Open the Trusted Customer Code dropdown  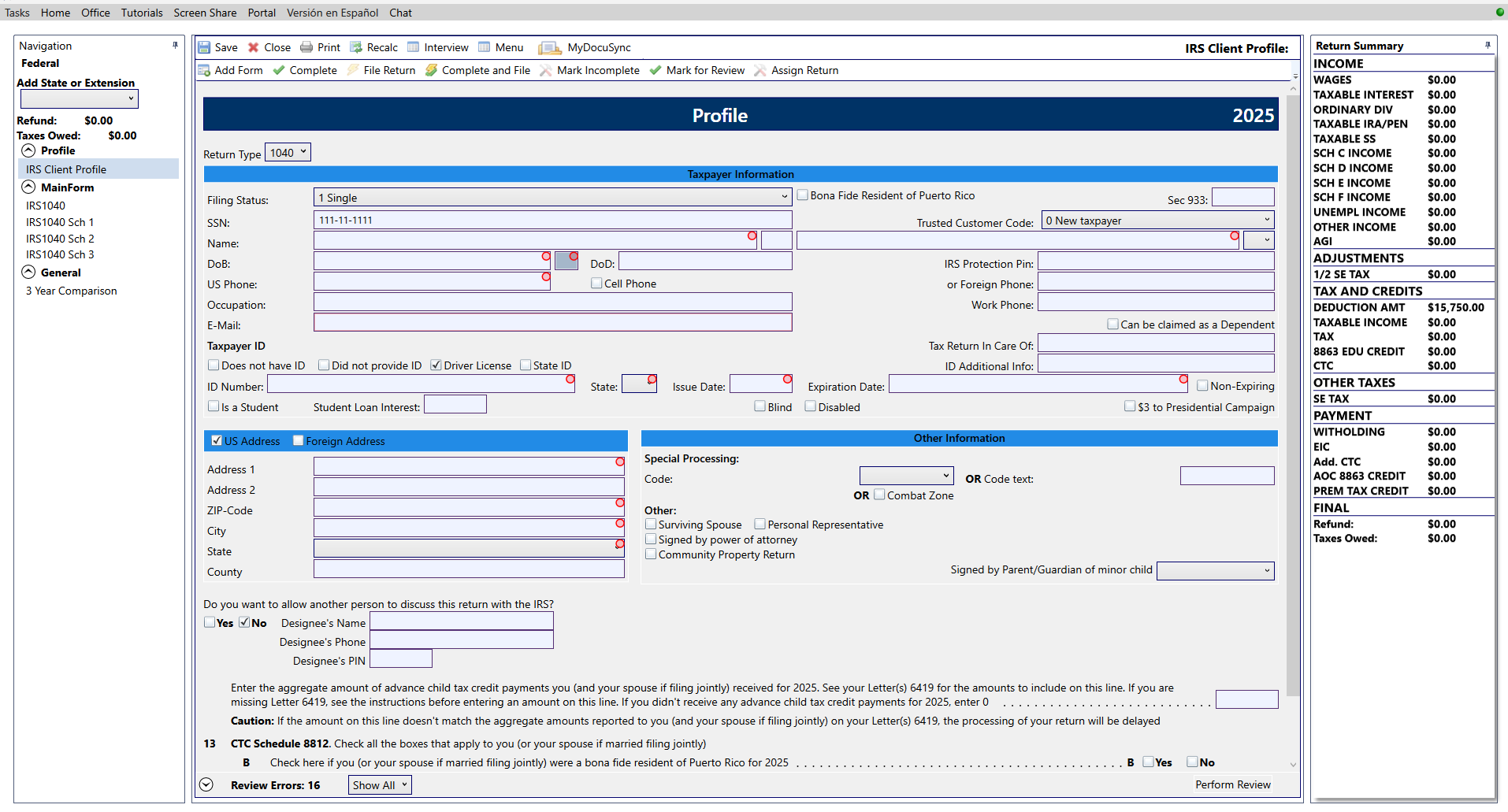(1157, 221)
